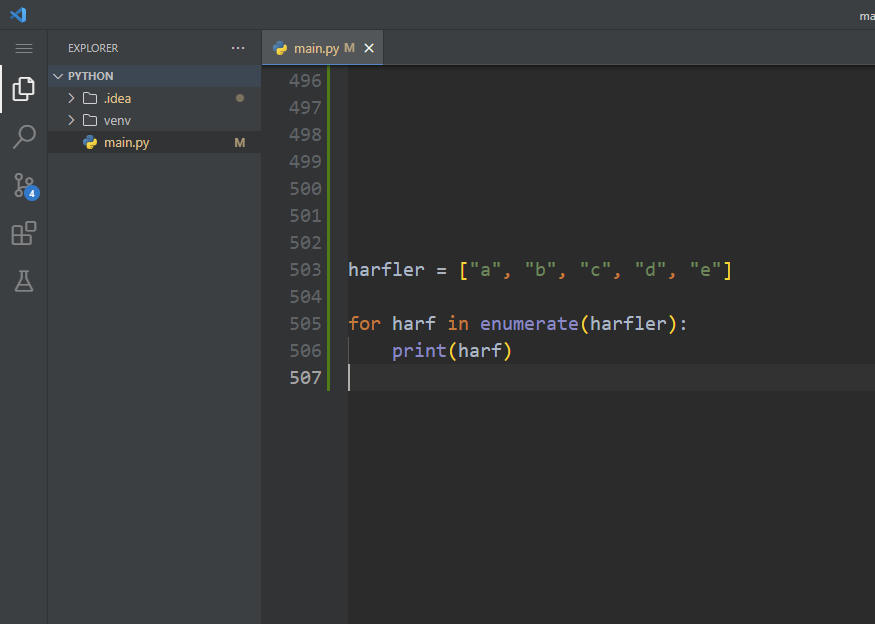Viewport: 875px width, 624px height.
Task: Click line number 503 in gutter
Action: (305, 270)
